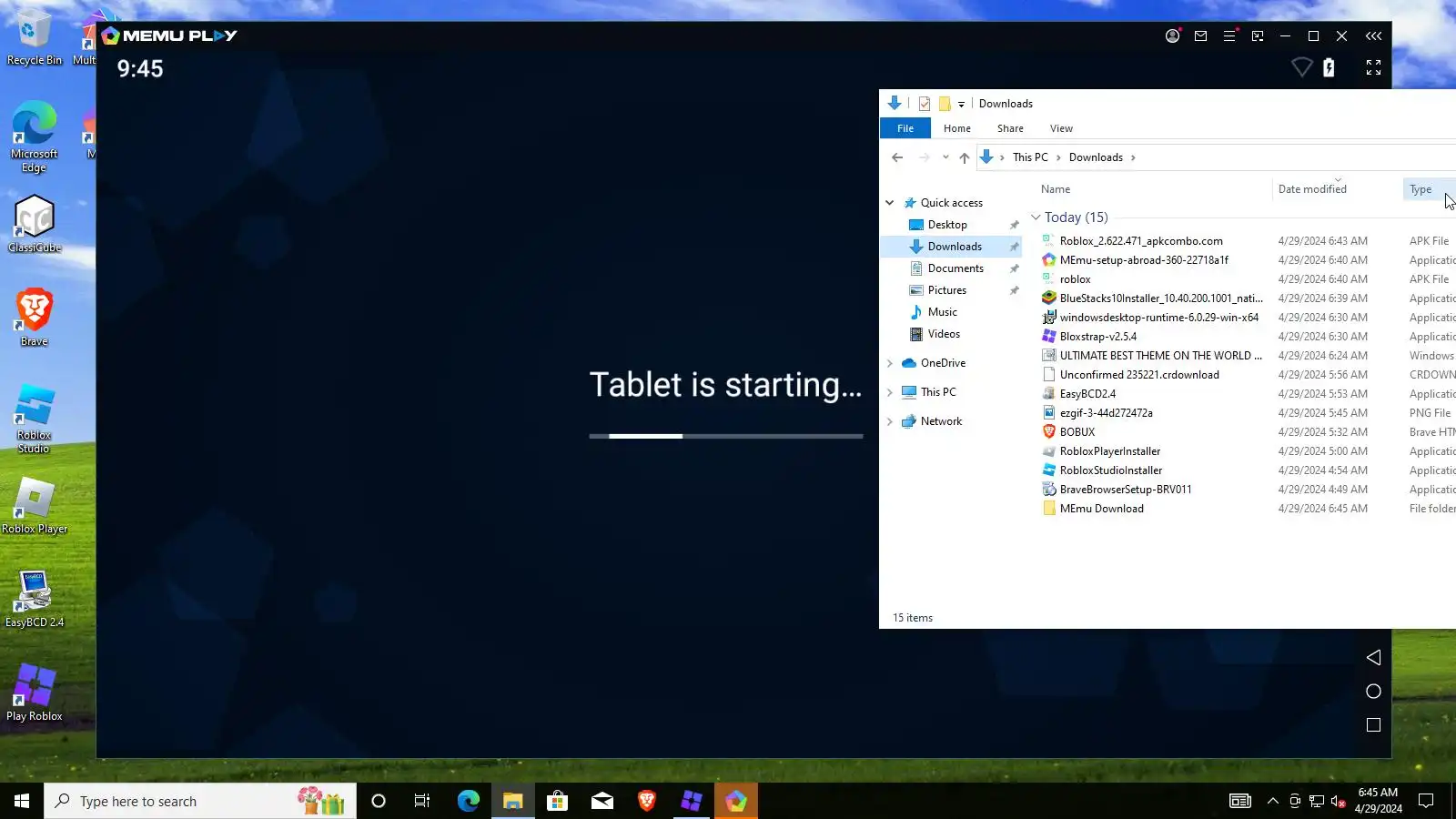Image resolution: width=1456 pixels, height=819 pixels.
Task: Tap the Android back triangle button
Action: click(x=1373, y=657)
